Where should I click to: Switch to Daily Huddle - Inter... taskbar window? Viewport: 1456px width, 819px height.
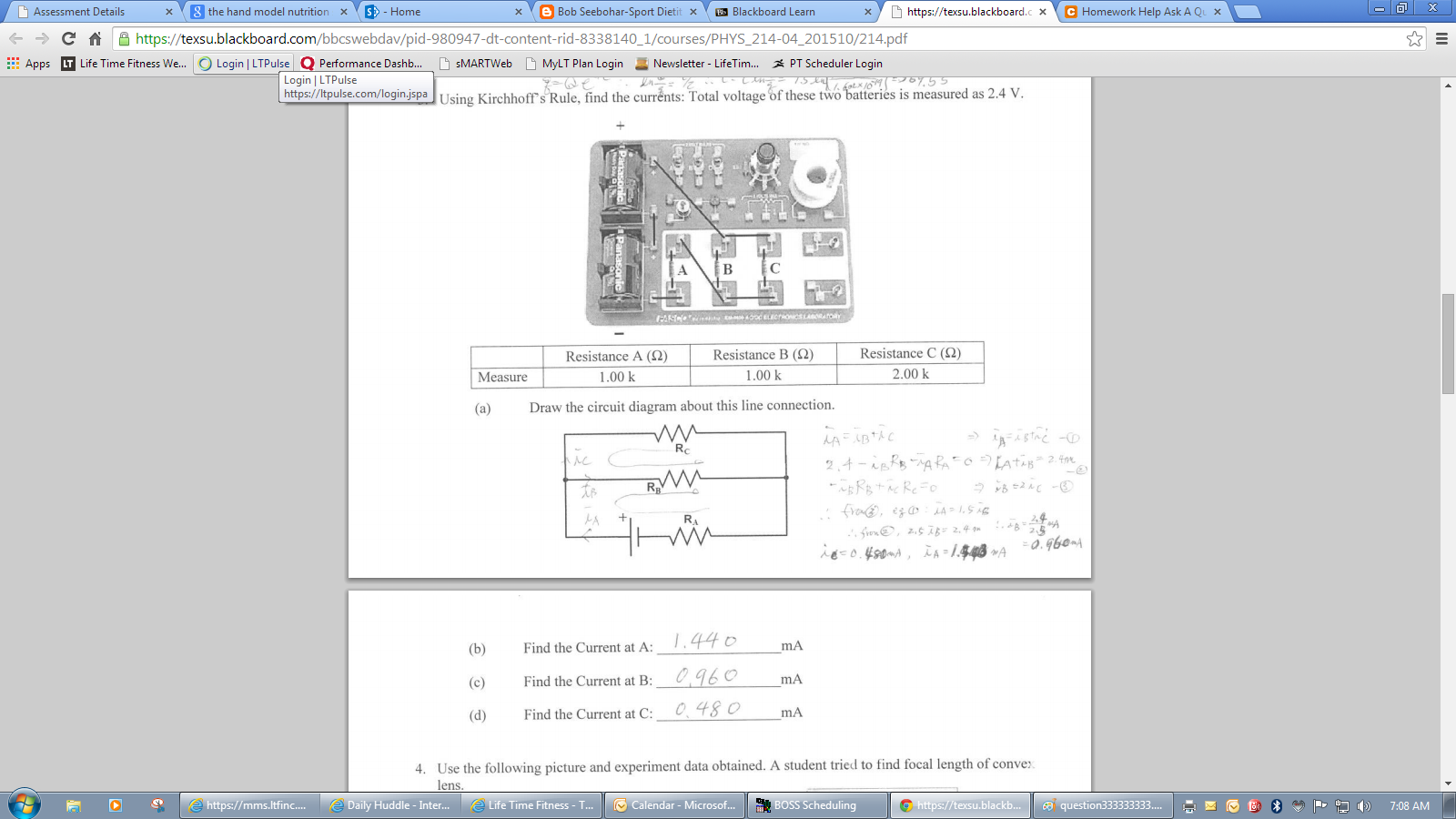coord(391,805)
